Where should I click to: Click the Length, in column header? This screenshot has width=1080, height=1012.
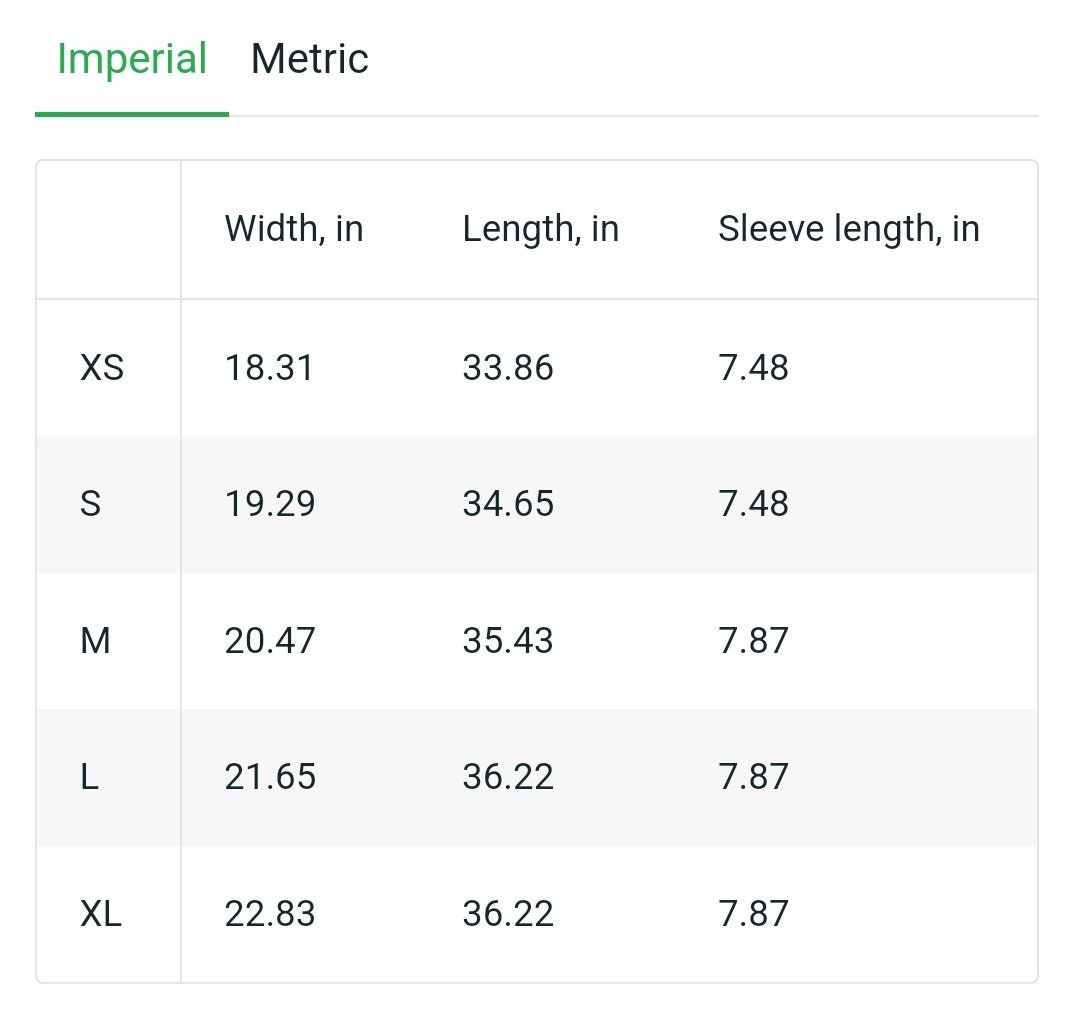point(541,229)
